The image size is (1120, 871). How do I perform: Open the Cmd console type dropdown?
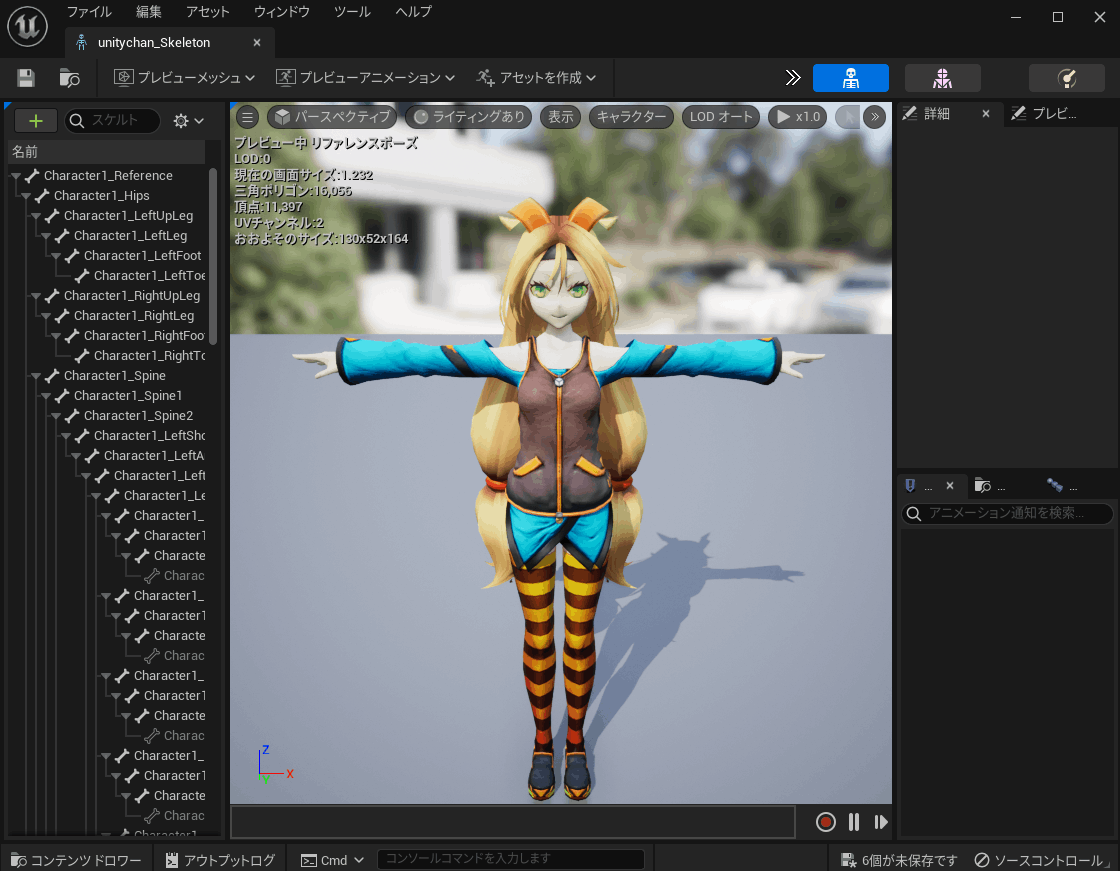coord(332,860)
